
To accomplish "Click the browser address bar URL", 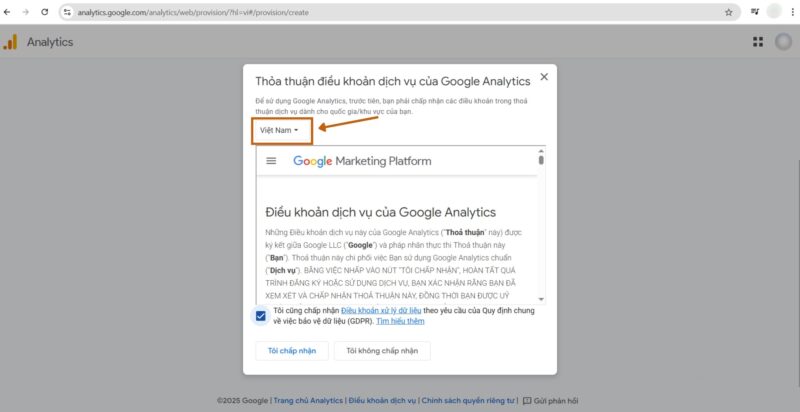I will (x=193, y=12).
